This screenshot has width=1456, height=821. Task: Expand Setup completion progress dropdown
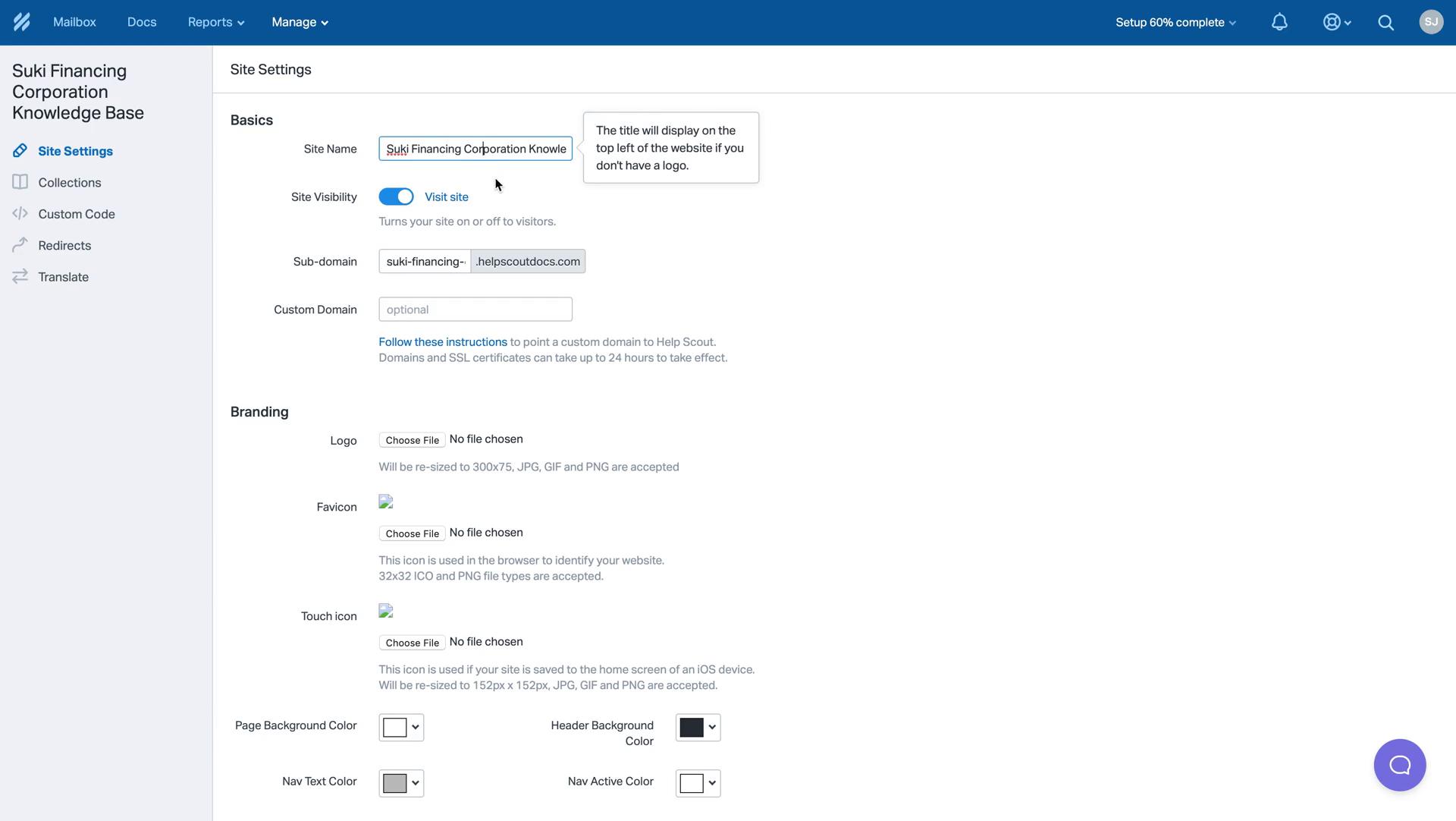click(x=1175, y=22)
